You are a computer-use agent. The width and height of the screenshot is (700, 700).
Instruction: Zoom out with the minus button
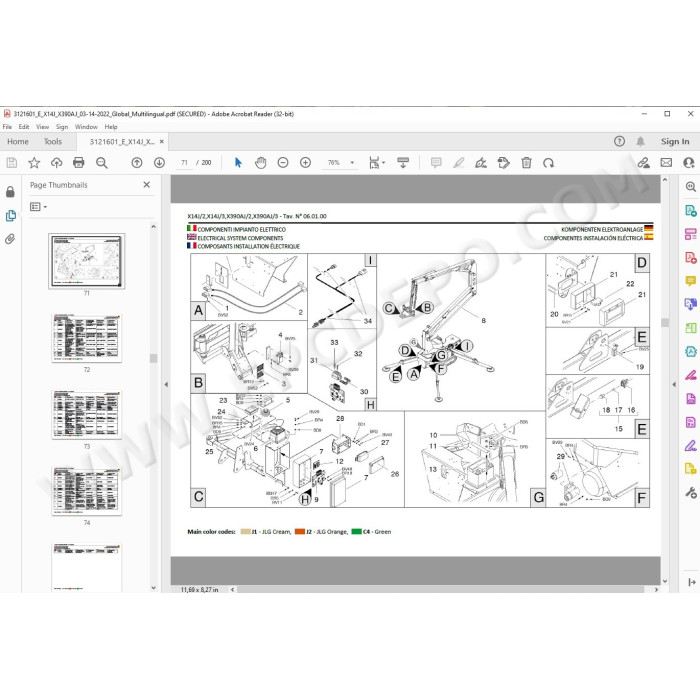point(283,163)
